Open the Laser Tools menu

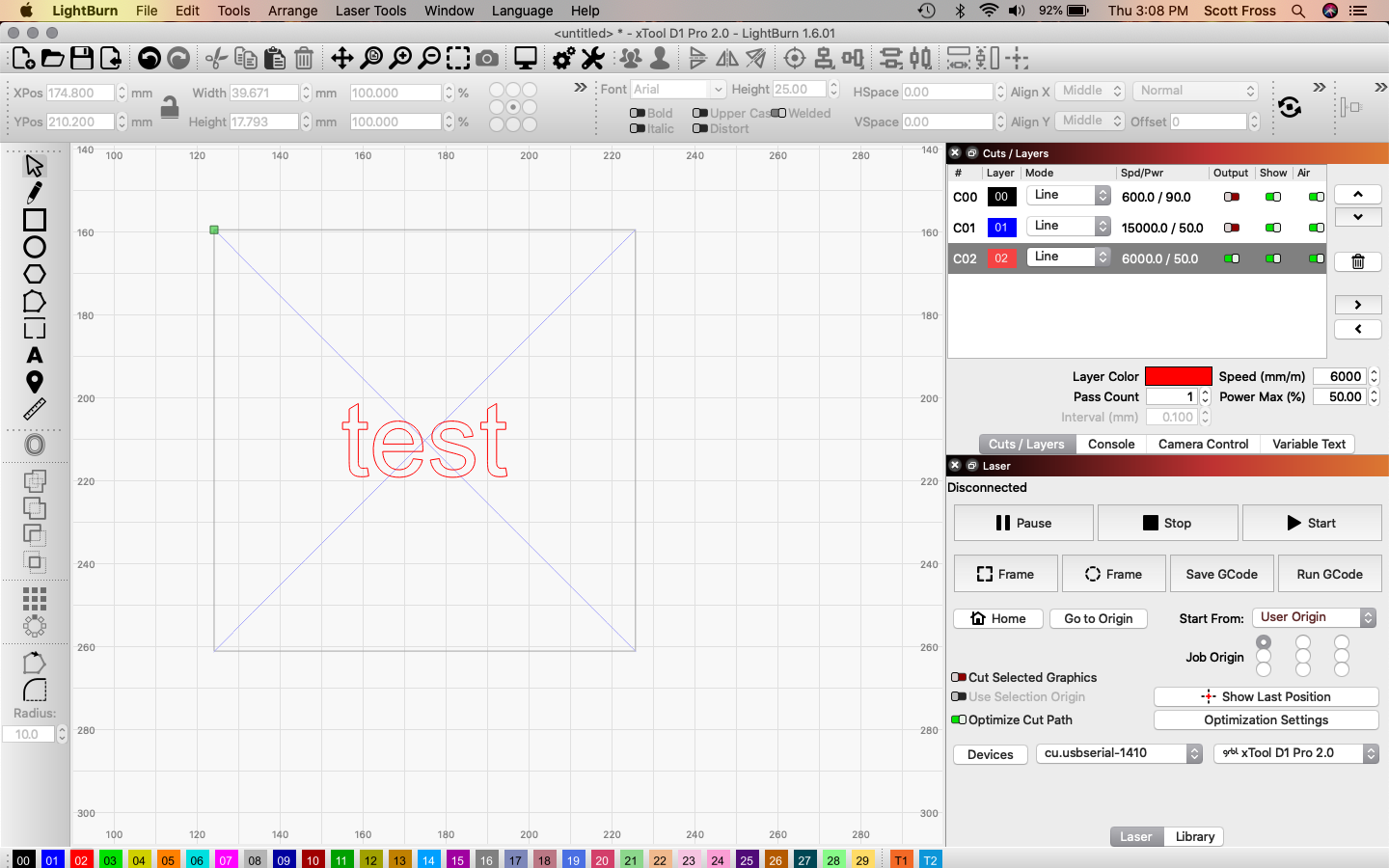pyautogui.click(x=371, y=11)
